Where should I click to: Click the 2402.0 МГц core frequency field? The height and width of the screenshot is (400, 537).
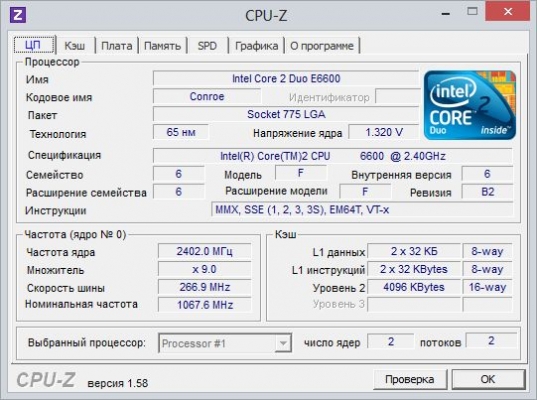(x=204, y=251)
